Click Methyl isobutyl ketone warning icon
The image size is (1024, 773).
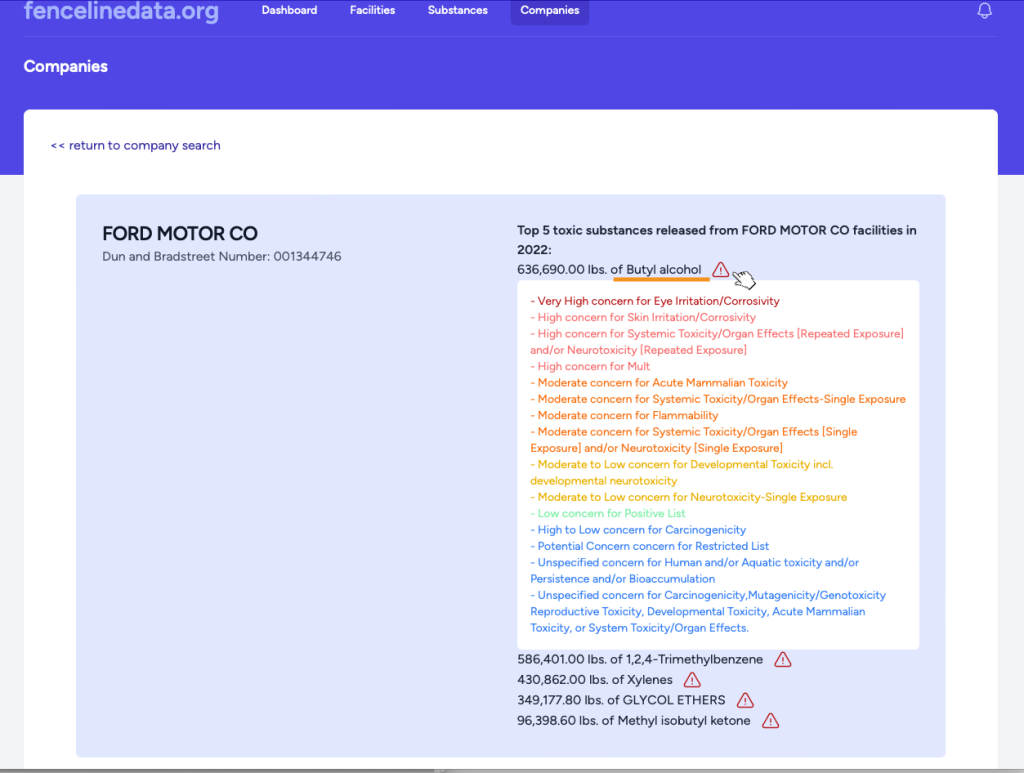click(770, 721)
